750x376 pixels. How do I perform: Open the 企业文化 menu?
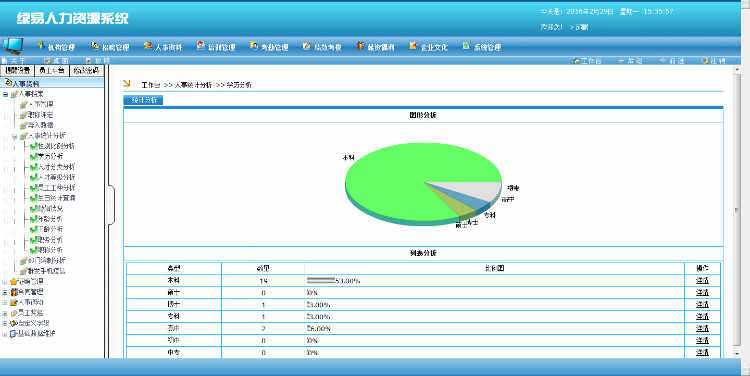(429, 46)
